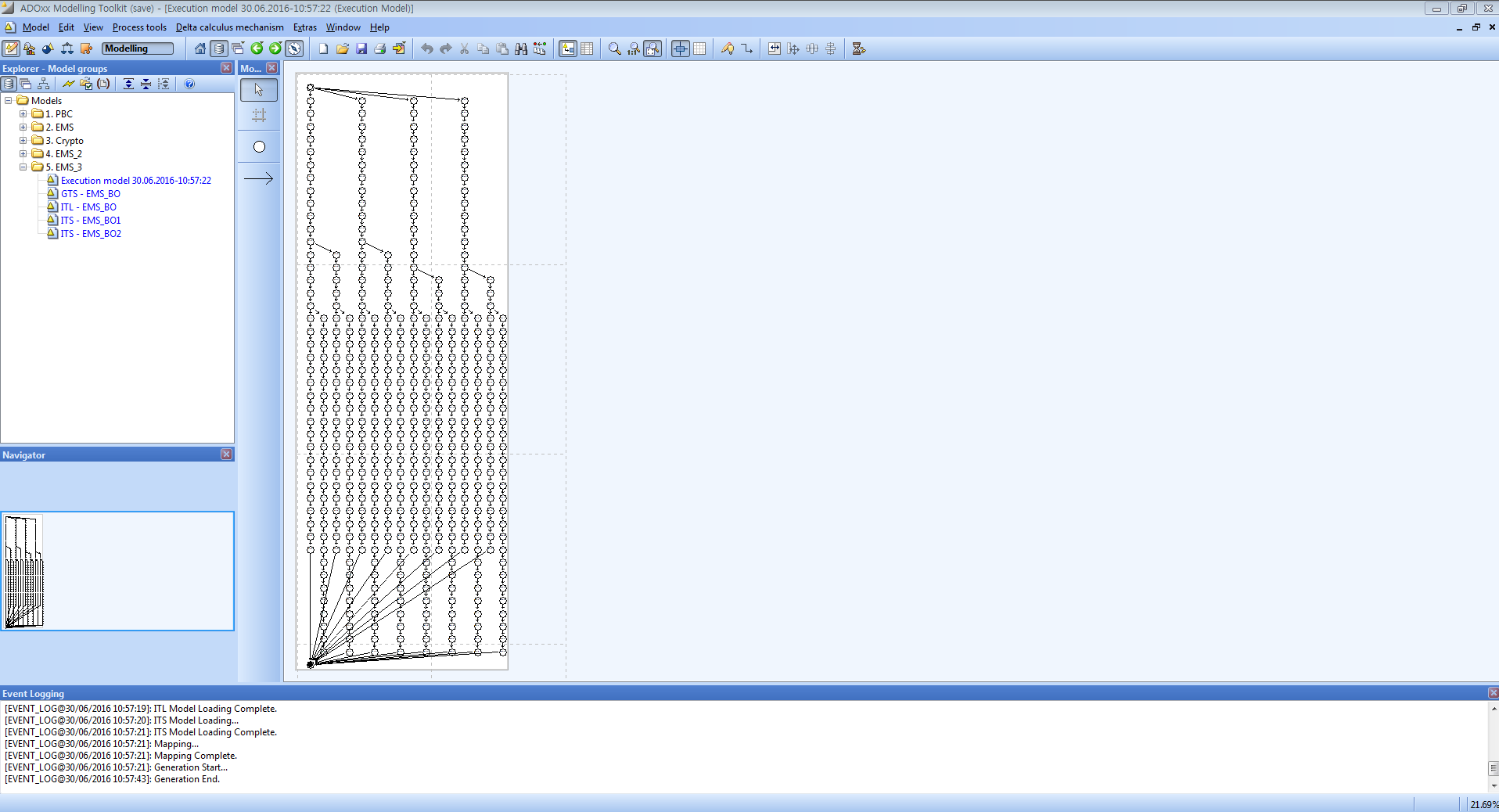The width and height of the screenshot is (1499, 812).
Task: Select ITL - EMS_BO model
Action: tap(88, 207)
